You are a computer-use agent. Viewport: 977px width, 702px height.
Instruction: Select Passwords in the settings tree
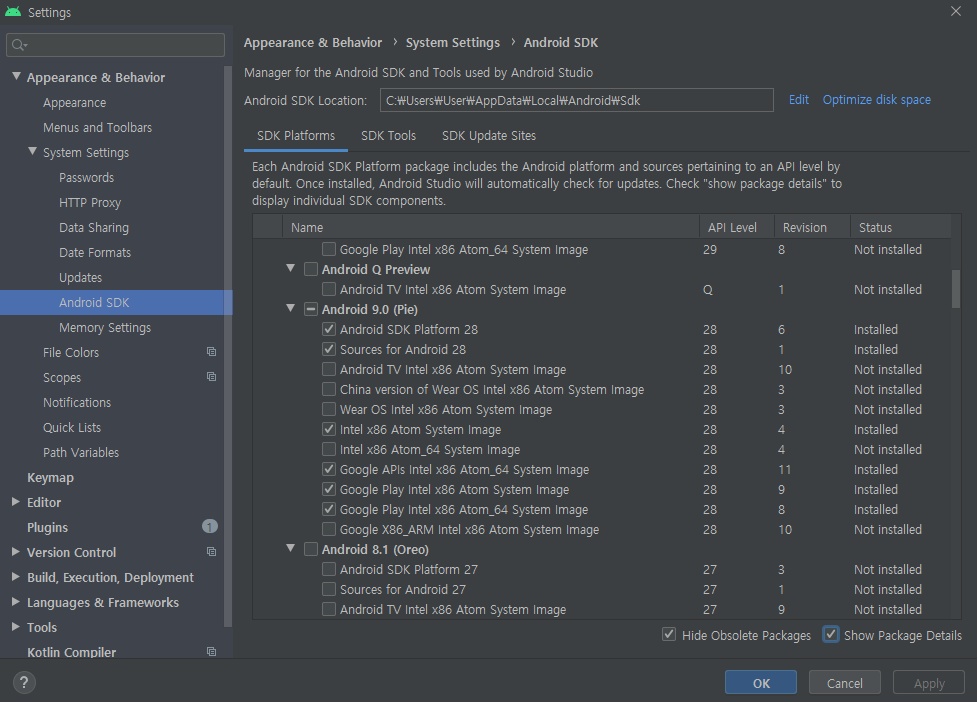point(86,178)
